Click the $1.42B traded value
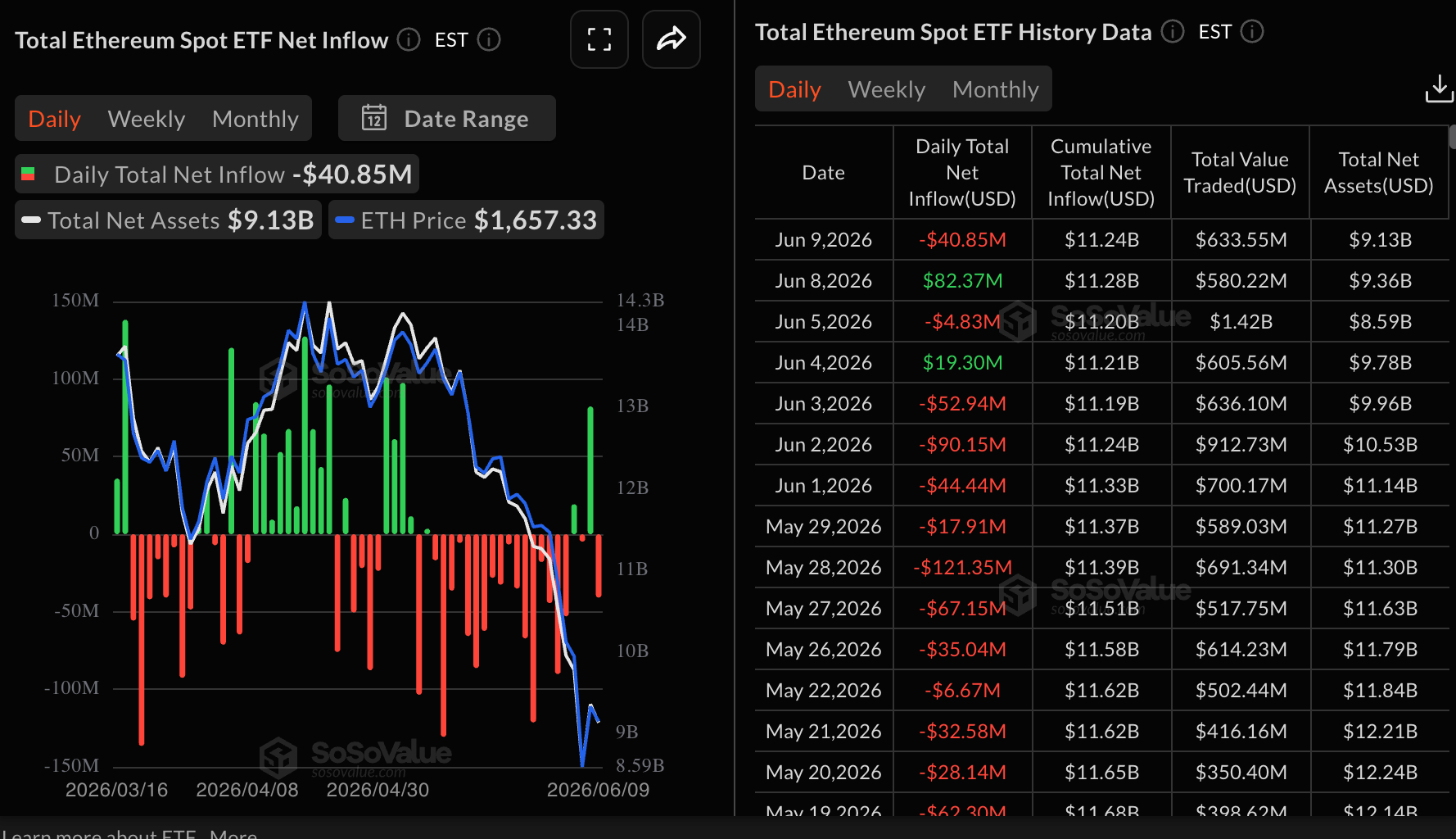The width and height of the screenshot is (1456, 839). (1241, 321)
